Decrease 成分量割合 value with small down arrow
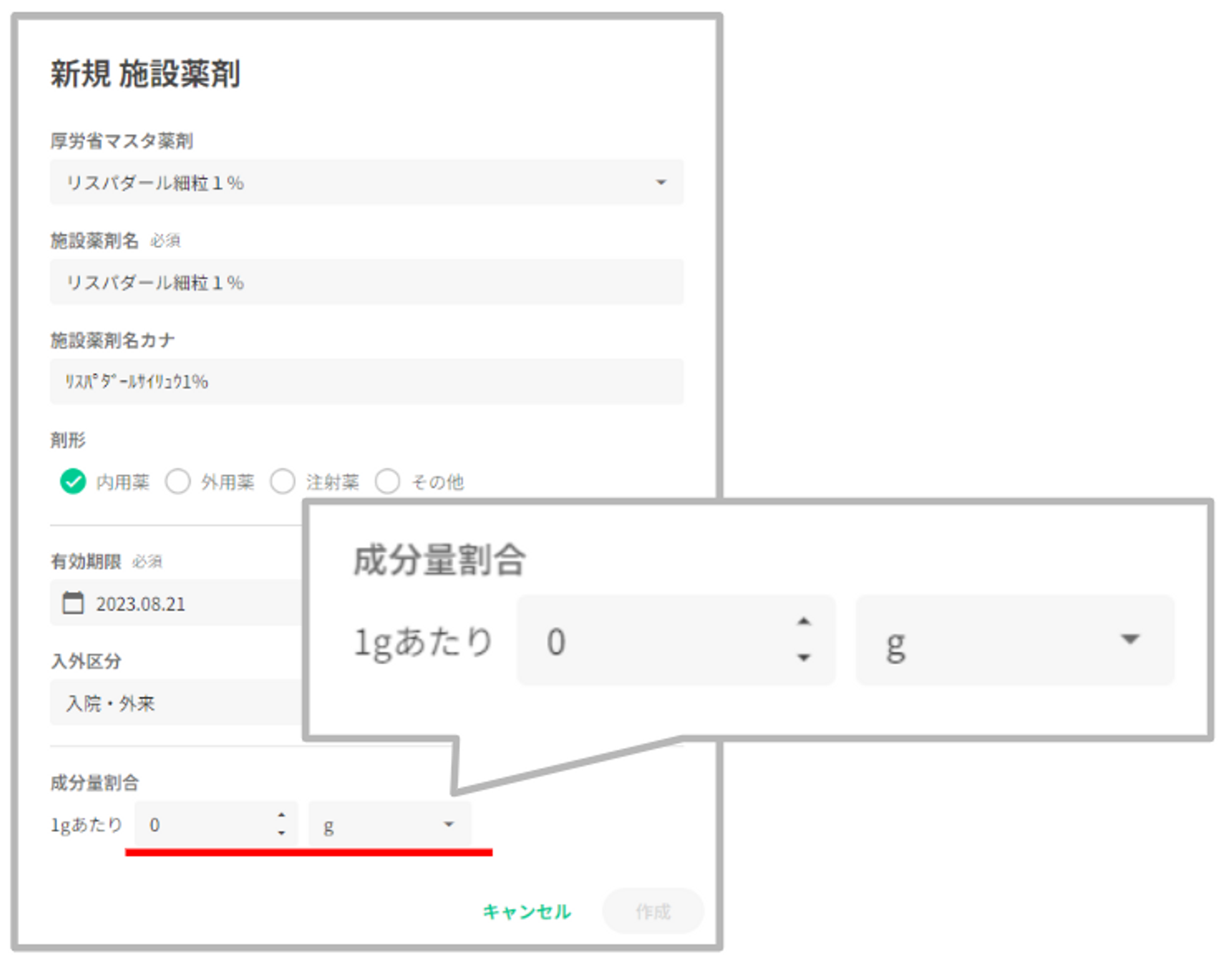 pos(282,833)
